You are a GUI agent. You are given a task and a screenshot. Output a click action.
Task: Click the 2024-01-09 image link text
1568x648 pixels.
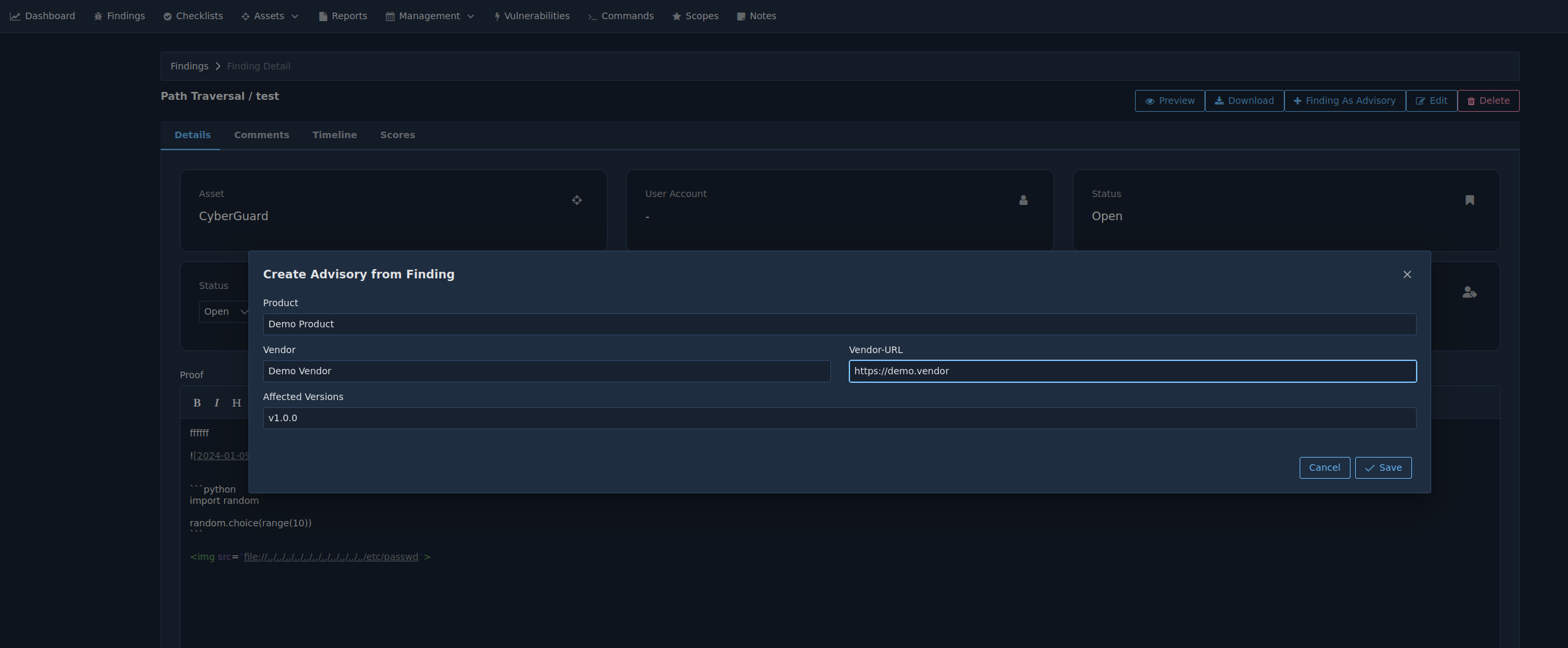pyautogui.click(x=222, y=456)
